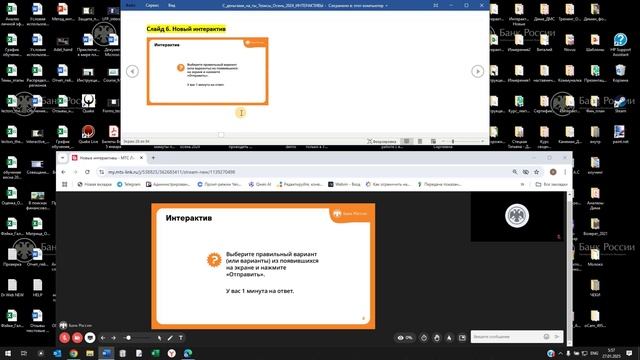Toggle the viewers eye indicator

click(x=405, y=338)
